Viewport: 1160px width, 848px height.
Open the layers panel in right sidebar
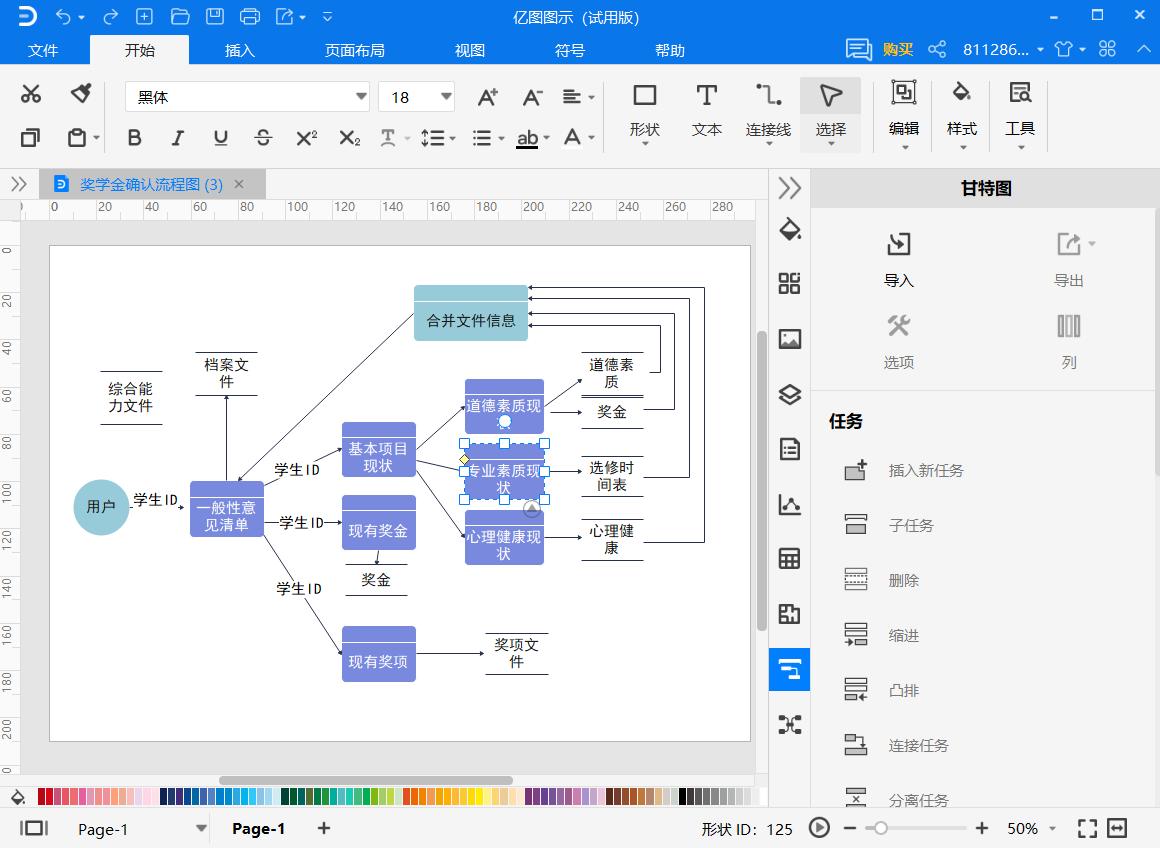(x=789, y=394)
